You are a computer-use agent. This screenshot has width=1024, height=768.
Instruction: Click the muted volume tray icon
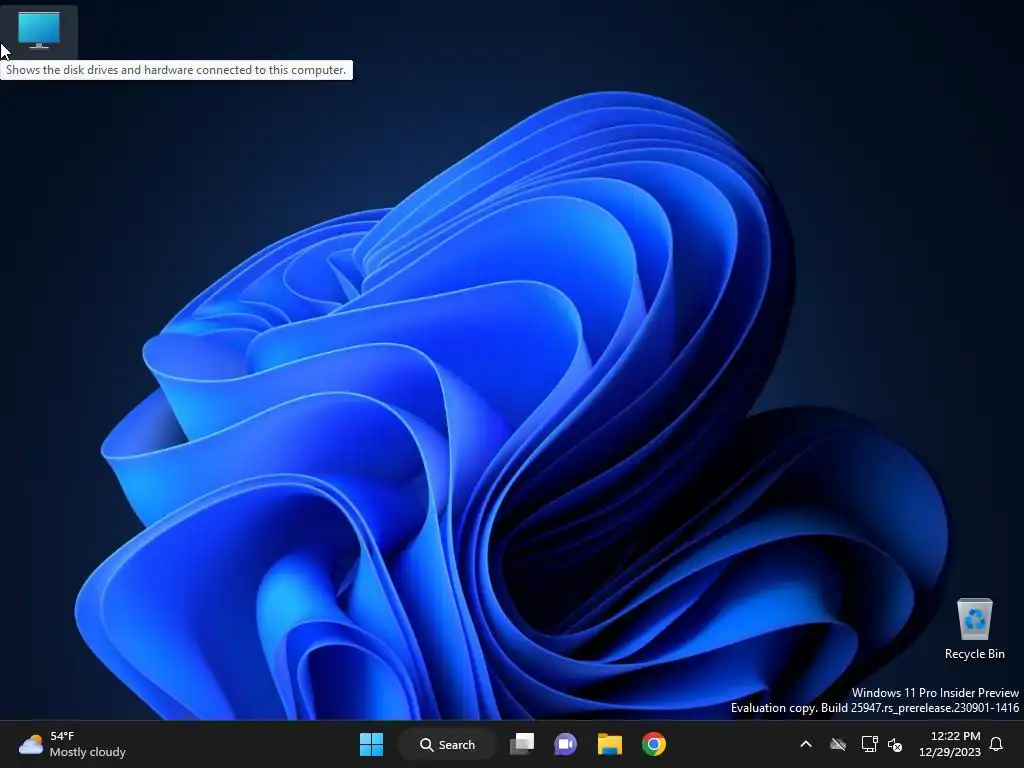pyautogui.click(x=895, y=744)
